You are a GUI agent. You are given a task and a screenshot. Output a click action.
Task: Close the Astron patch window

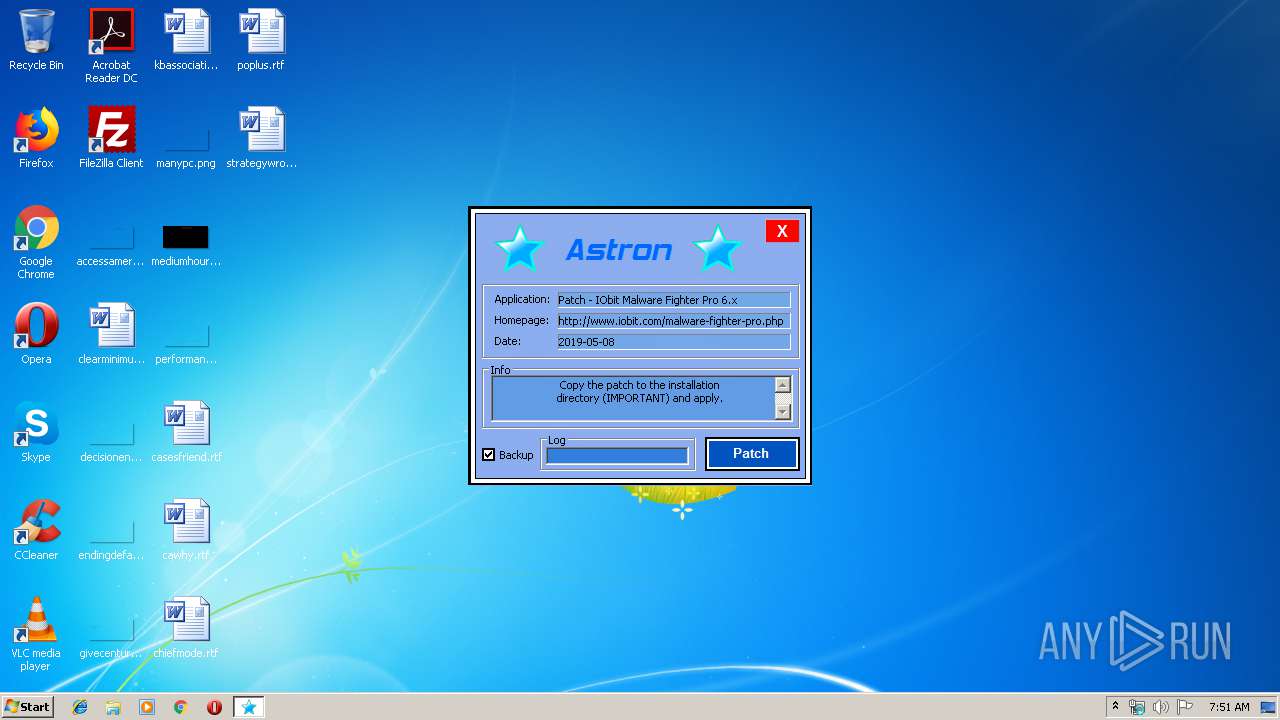782,231
